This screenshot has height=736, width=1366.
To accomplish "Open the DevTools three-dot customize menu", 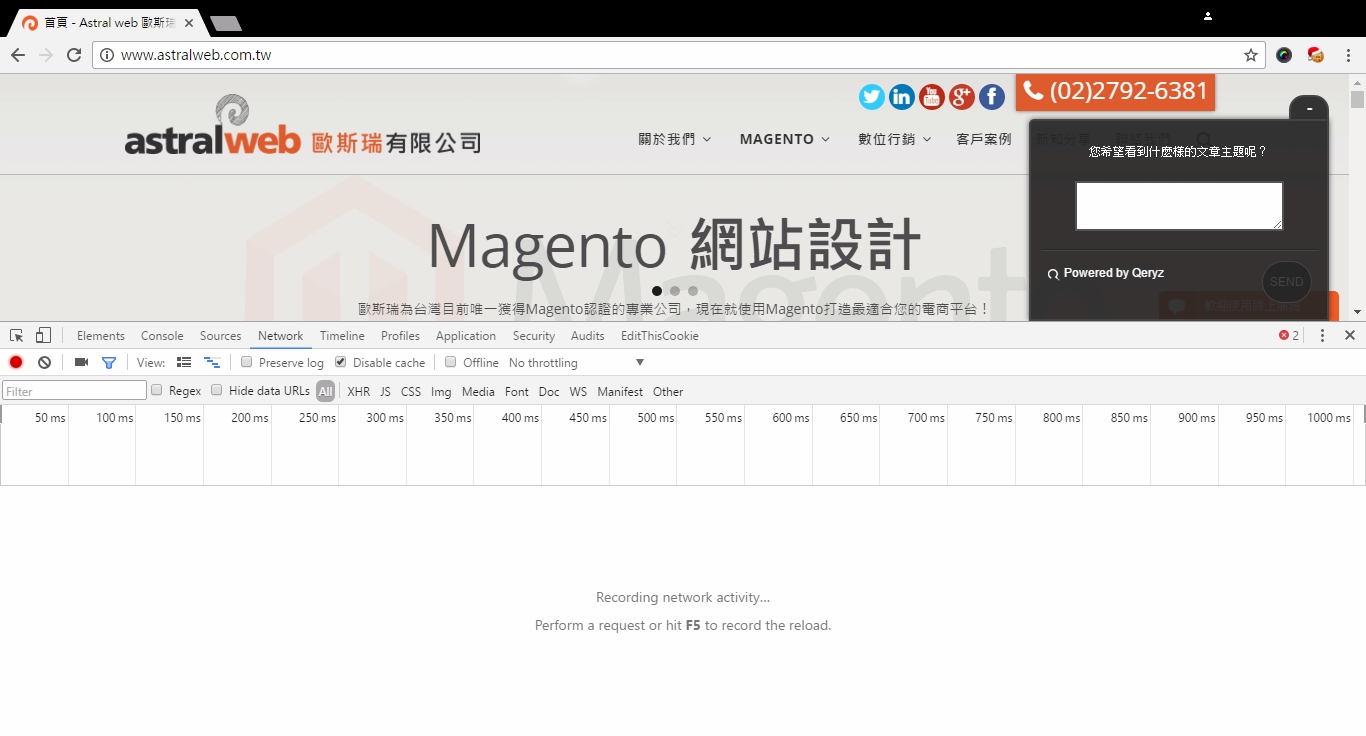I will tap(1322, 336).
